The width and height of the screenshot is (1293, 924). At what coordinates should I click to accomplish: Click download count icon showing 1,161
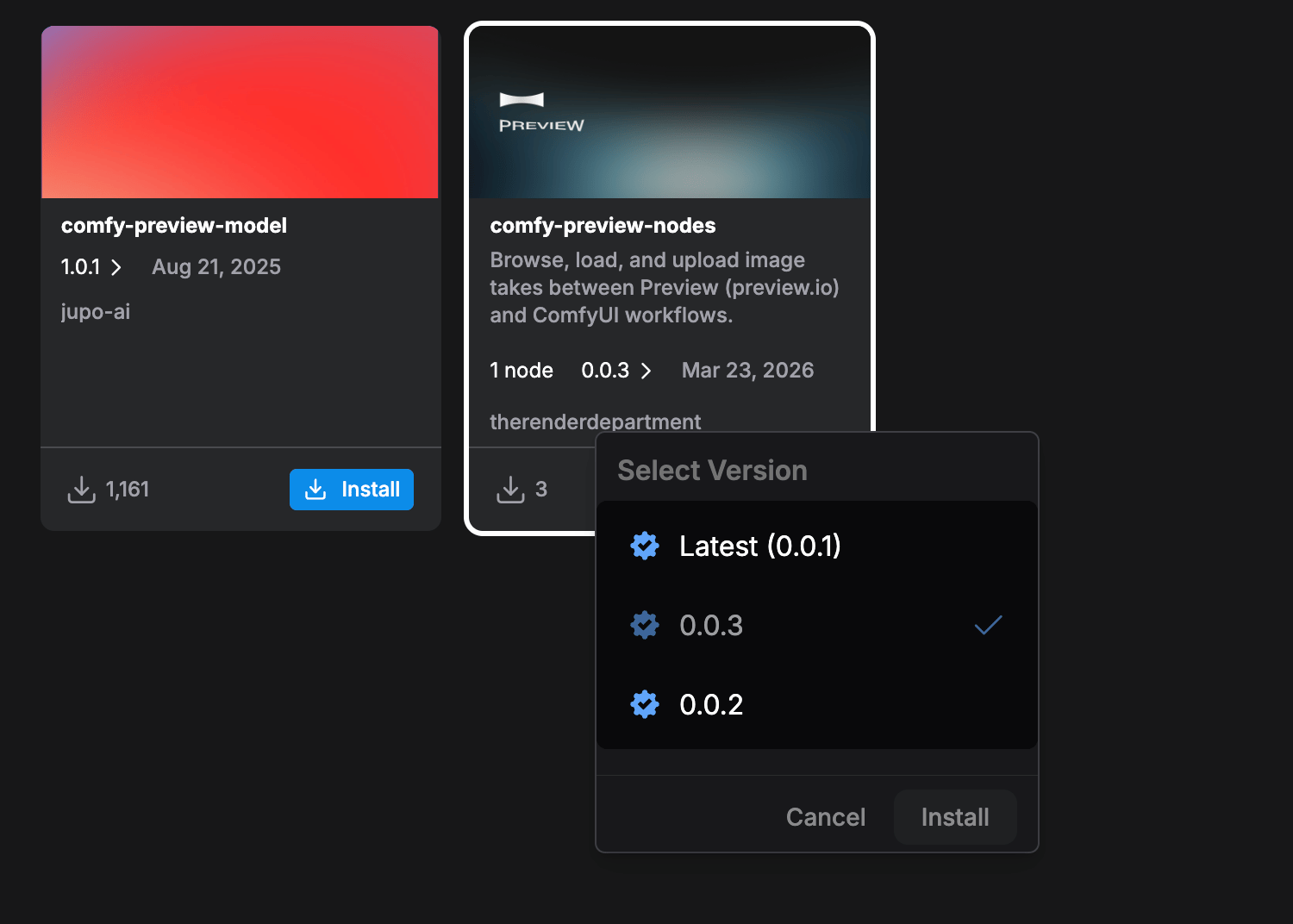[x=82, y=490]
